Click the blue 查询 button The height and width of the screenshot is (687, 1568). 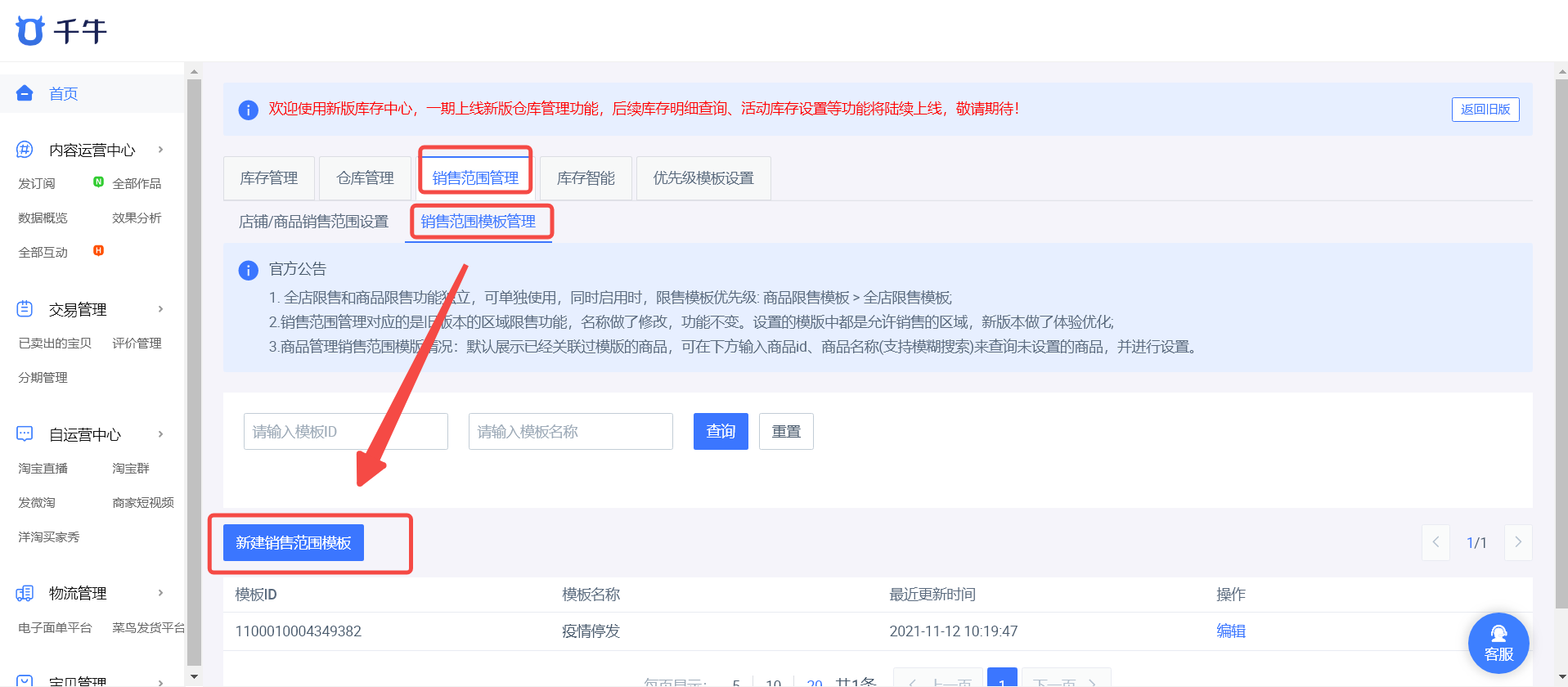click(721, 431)
